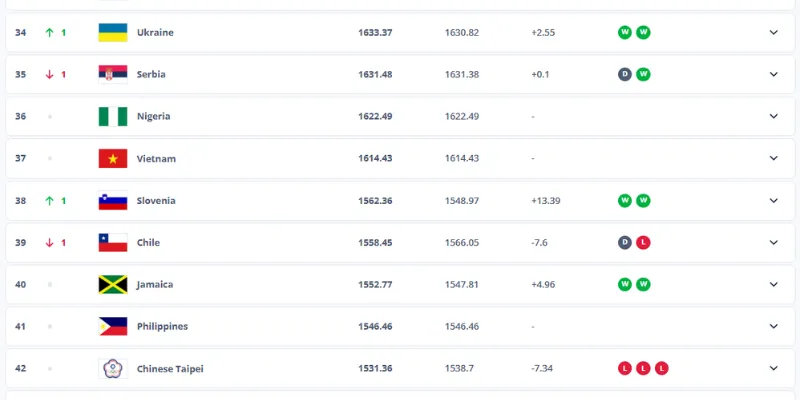The image size is (800, 400).
Task: Click the Slovenia flag icon
Action: pos(112,200)
